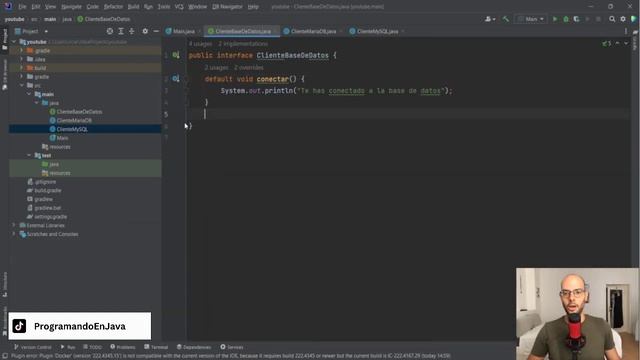Start debugging with the green bug icon
This screenshot has height=360, width=640.
coord(566,19)
